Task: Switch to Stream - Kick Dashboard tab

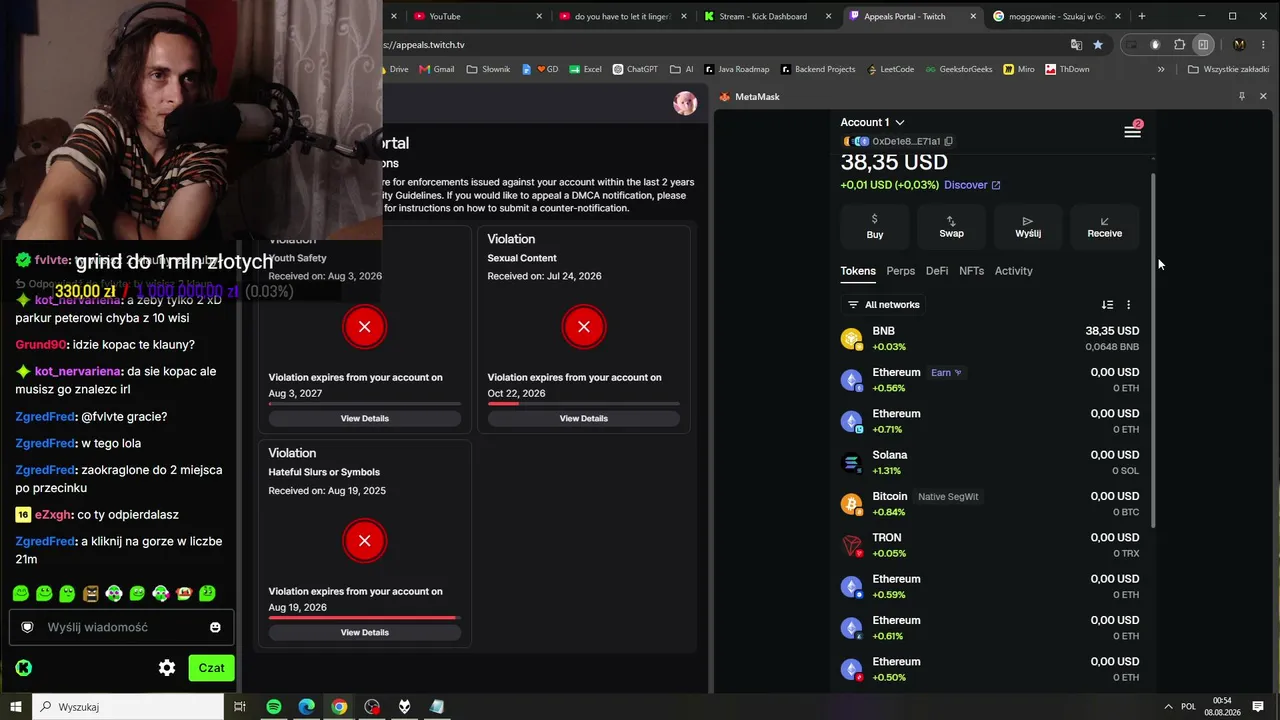Action: (767, 16)
